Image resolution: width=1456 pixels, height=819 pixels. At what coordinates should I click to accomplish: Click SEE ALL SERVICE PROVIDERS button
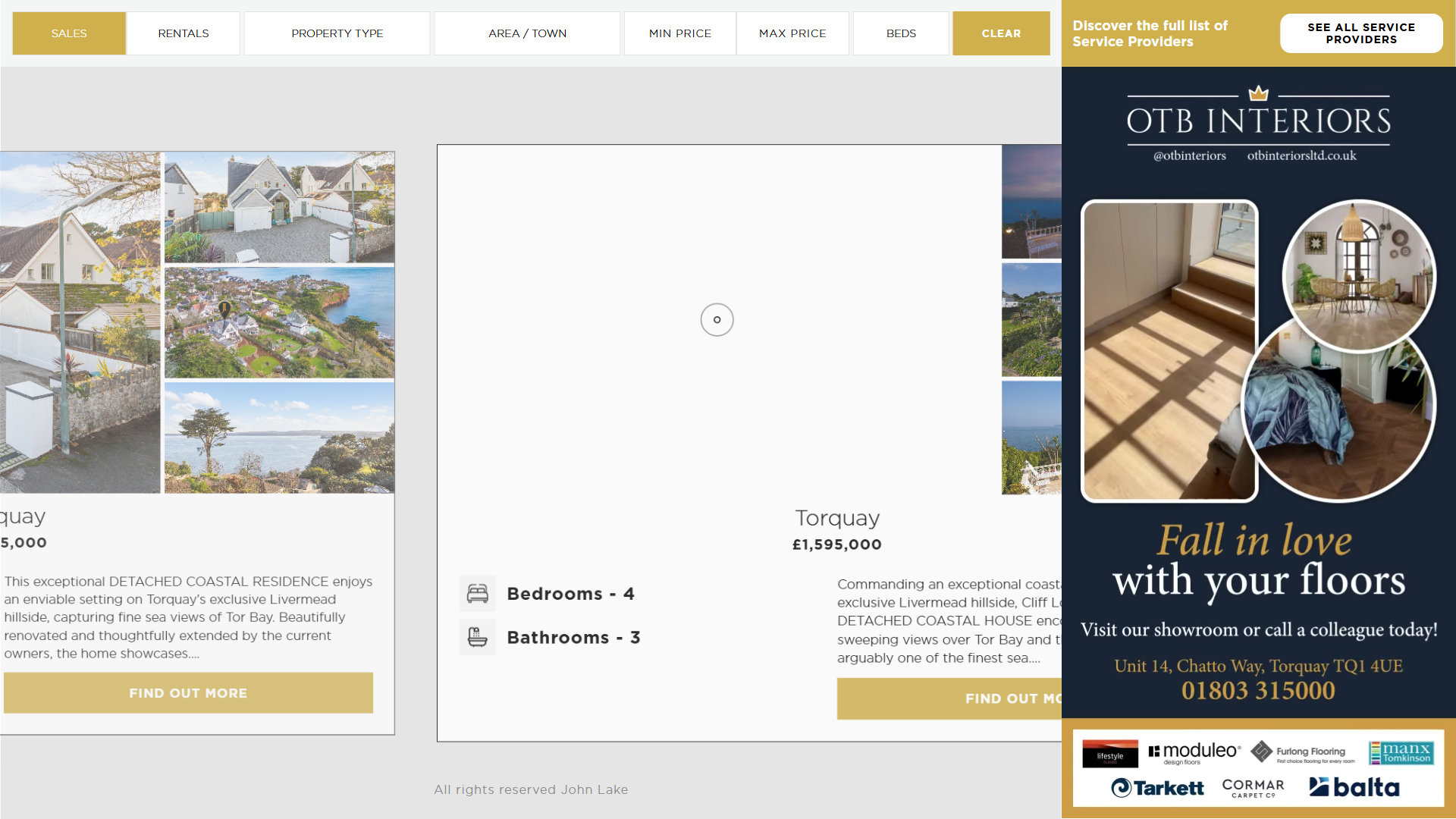(x=1360, y=33)
